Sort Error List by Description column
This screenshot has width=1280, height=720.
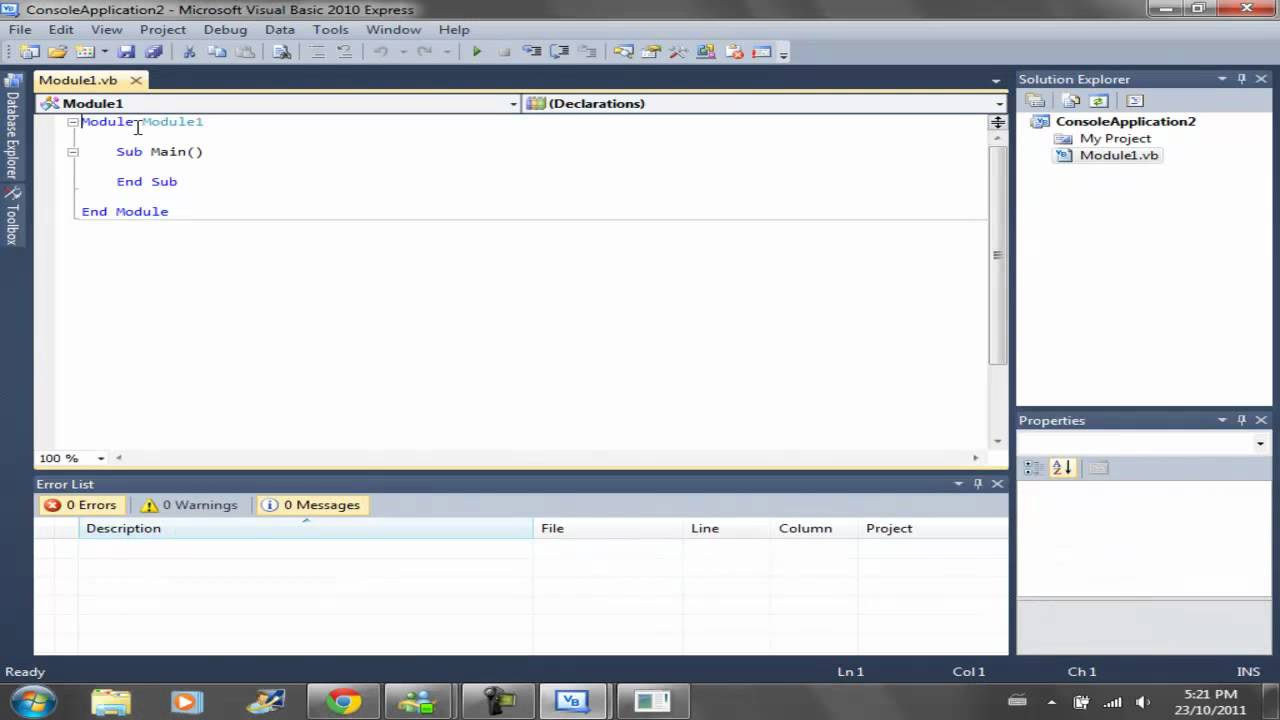pyautogui.click(x=306, y=528)
